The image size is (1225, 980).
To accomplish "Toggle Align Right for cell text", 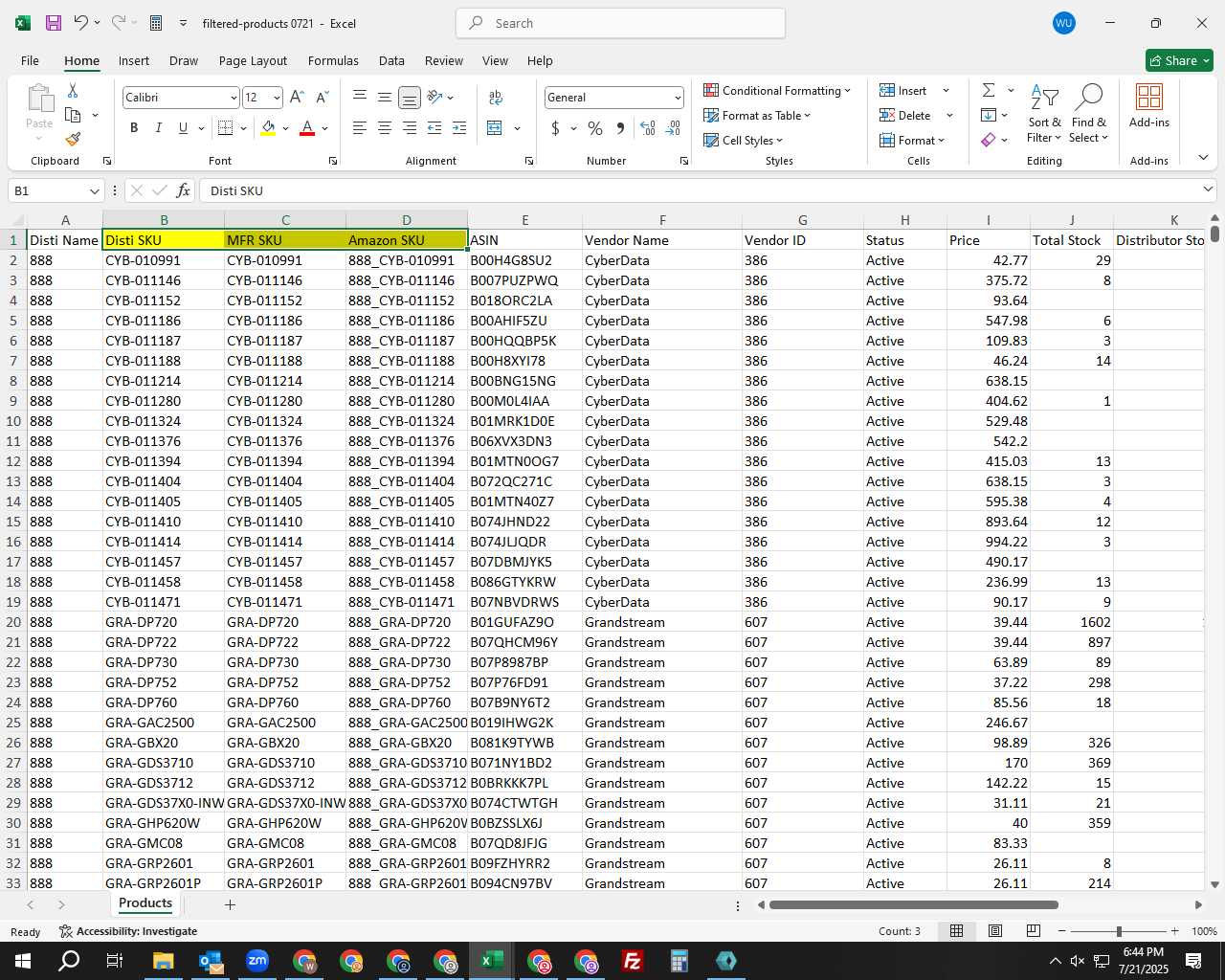I will click(409, 128).
